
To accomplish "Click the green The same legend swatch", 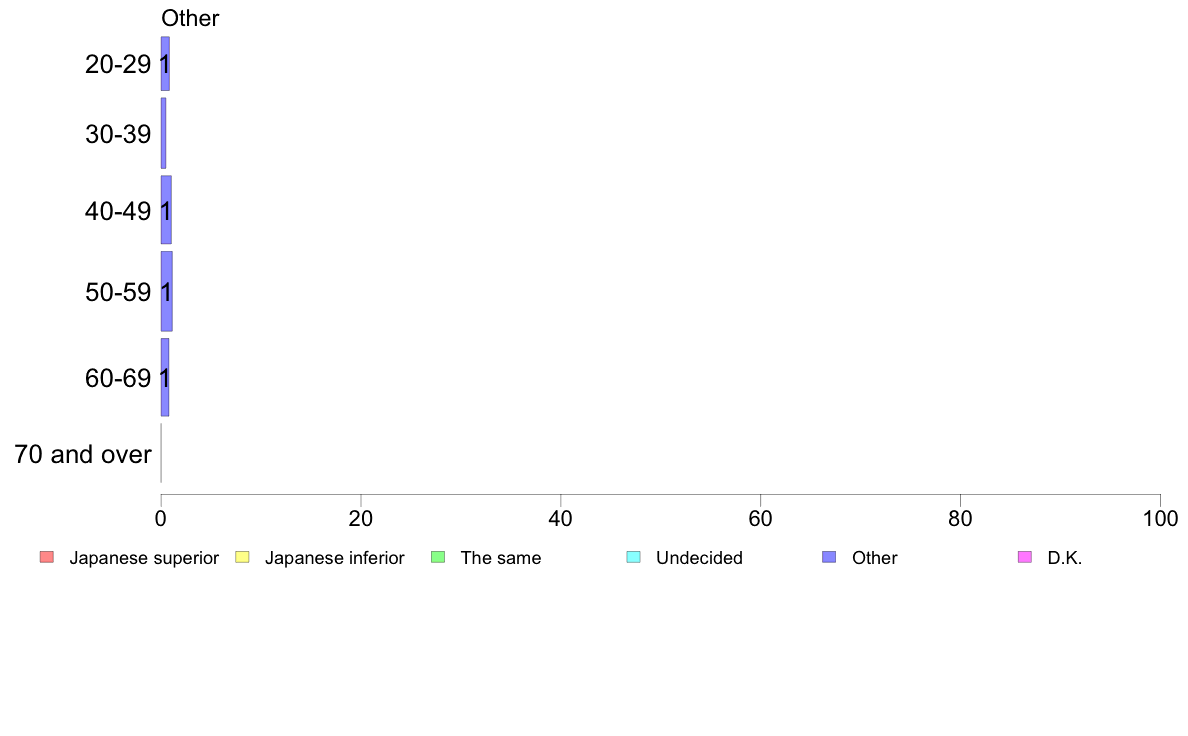I will point(438,557).
